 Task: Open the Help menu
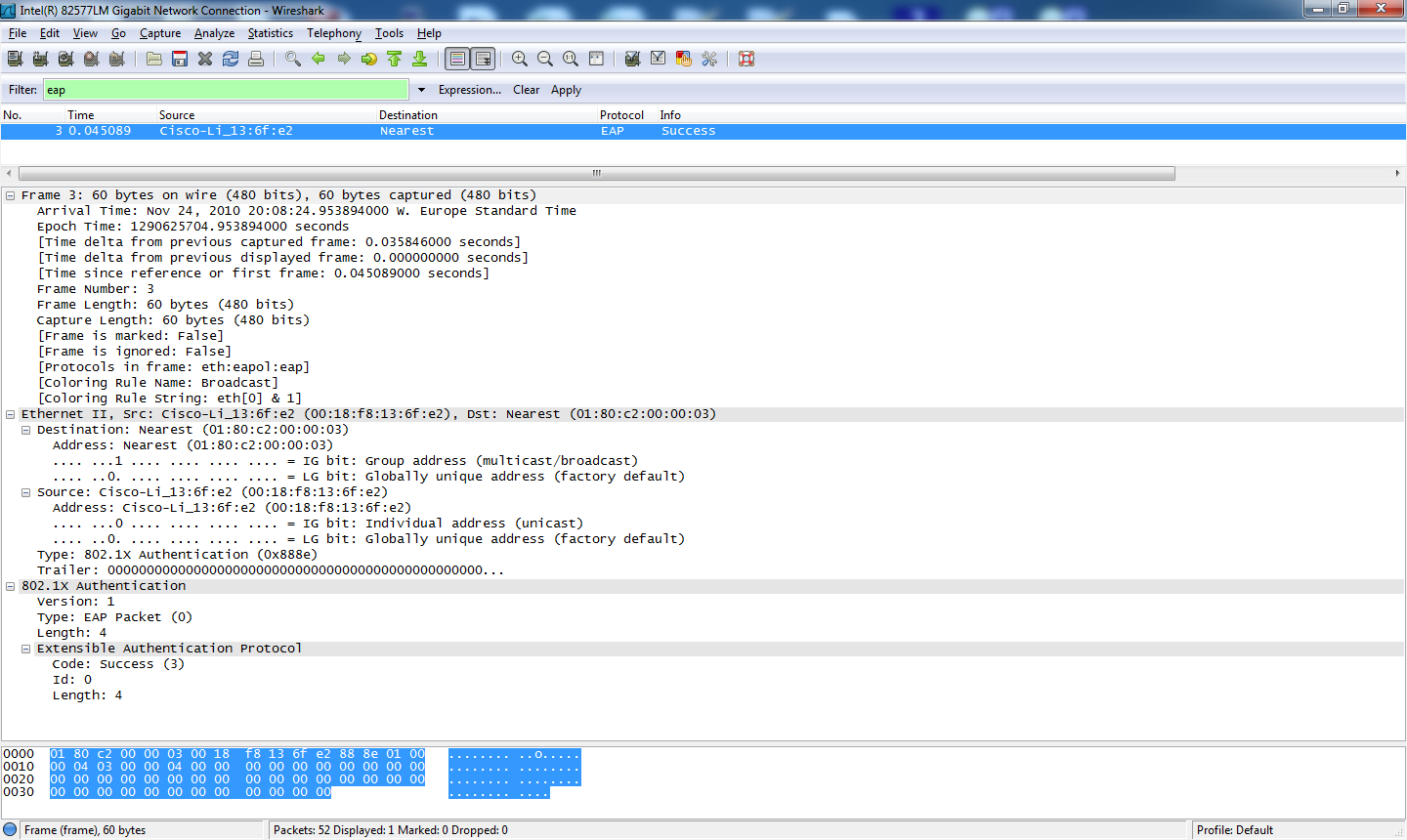(429, 33)
